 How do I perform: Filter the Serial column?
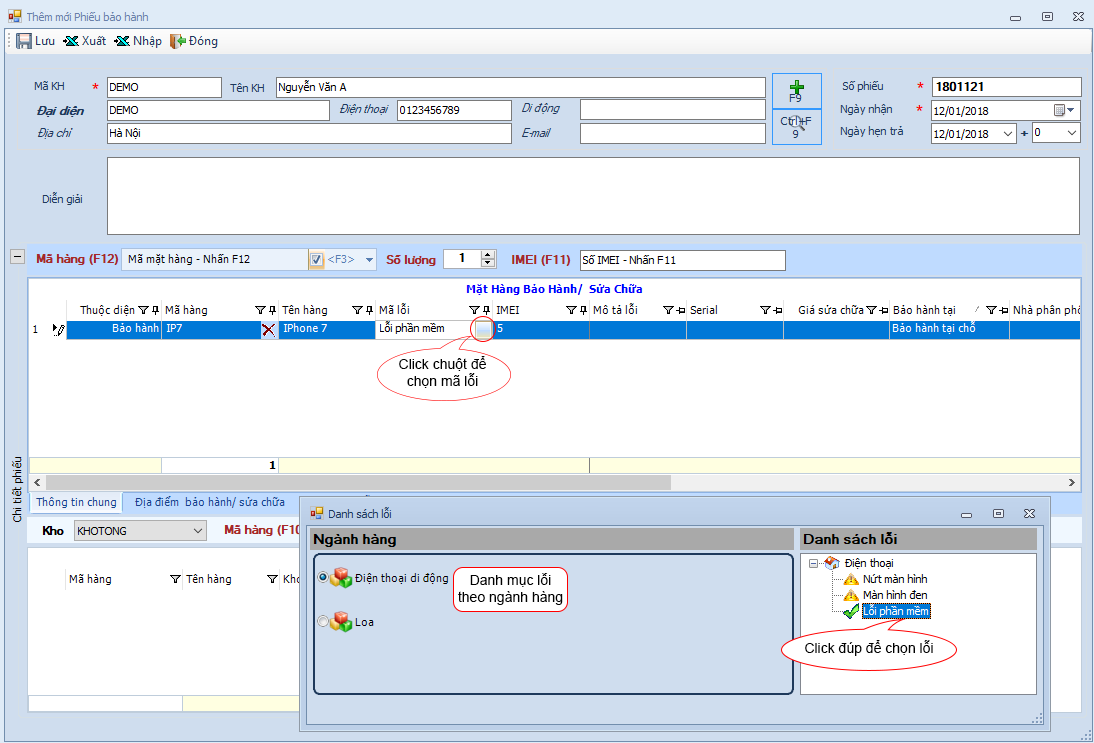(765, 310)
